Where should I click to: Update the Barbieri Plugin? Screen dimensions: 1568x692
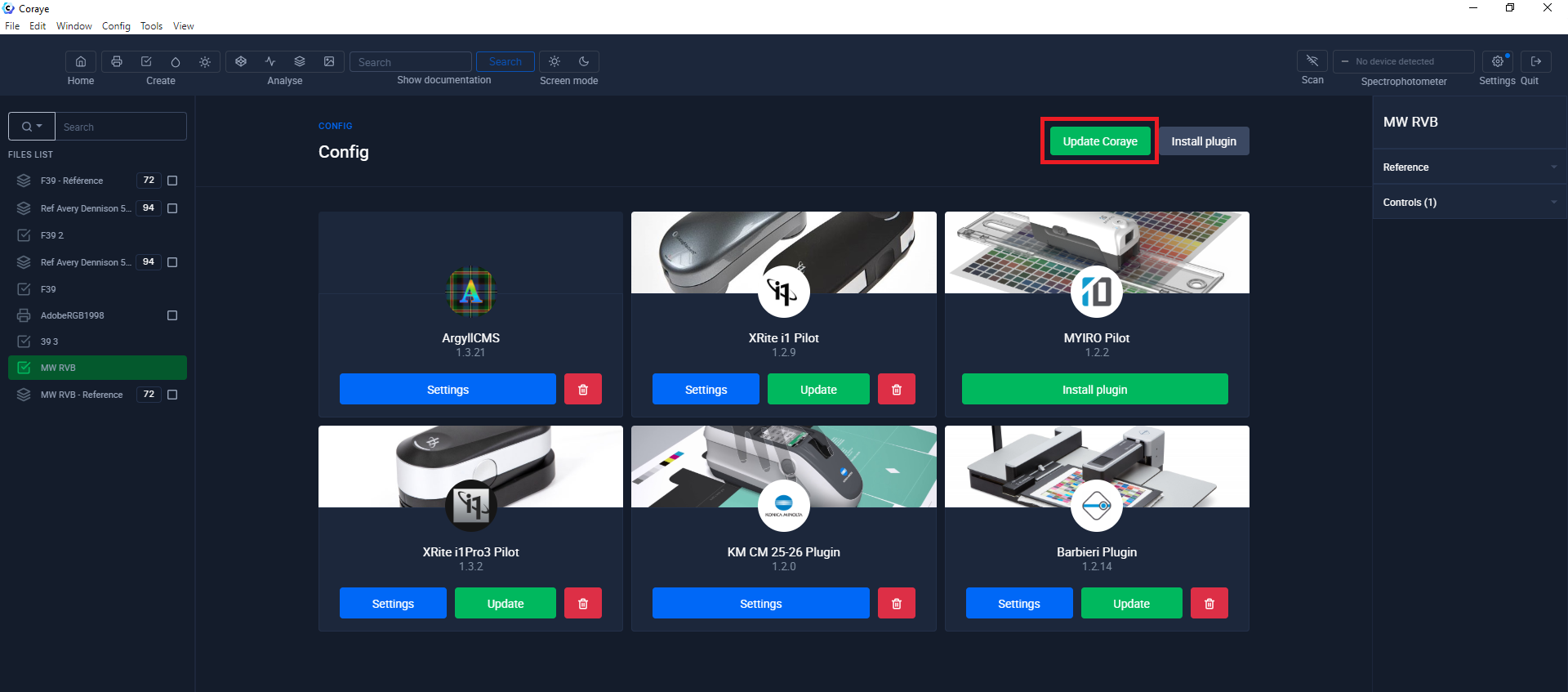pyautogui.click(x=1131, y=604)
